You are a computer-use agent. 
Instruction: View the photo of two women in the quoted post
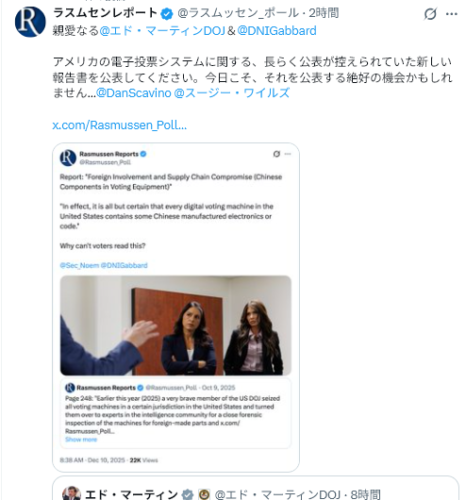[176, 325]
